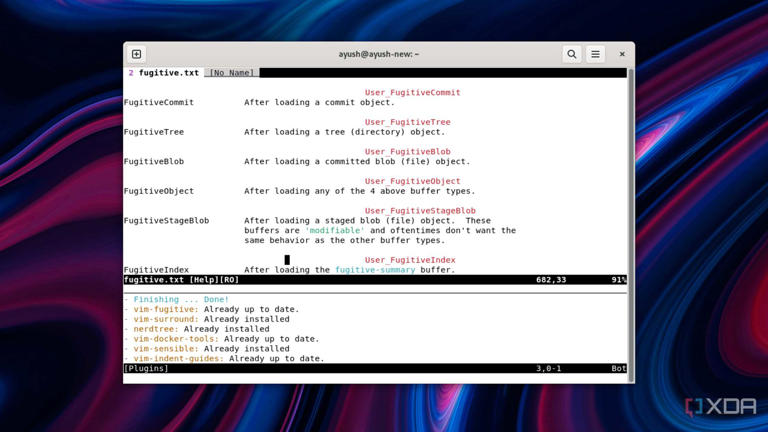Click the User_FugitiveTree tag
The image size is (768, 432).
coord(408,122)
